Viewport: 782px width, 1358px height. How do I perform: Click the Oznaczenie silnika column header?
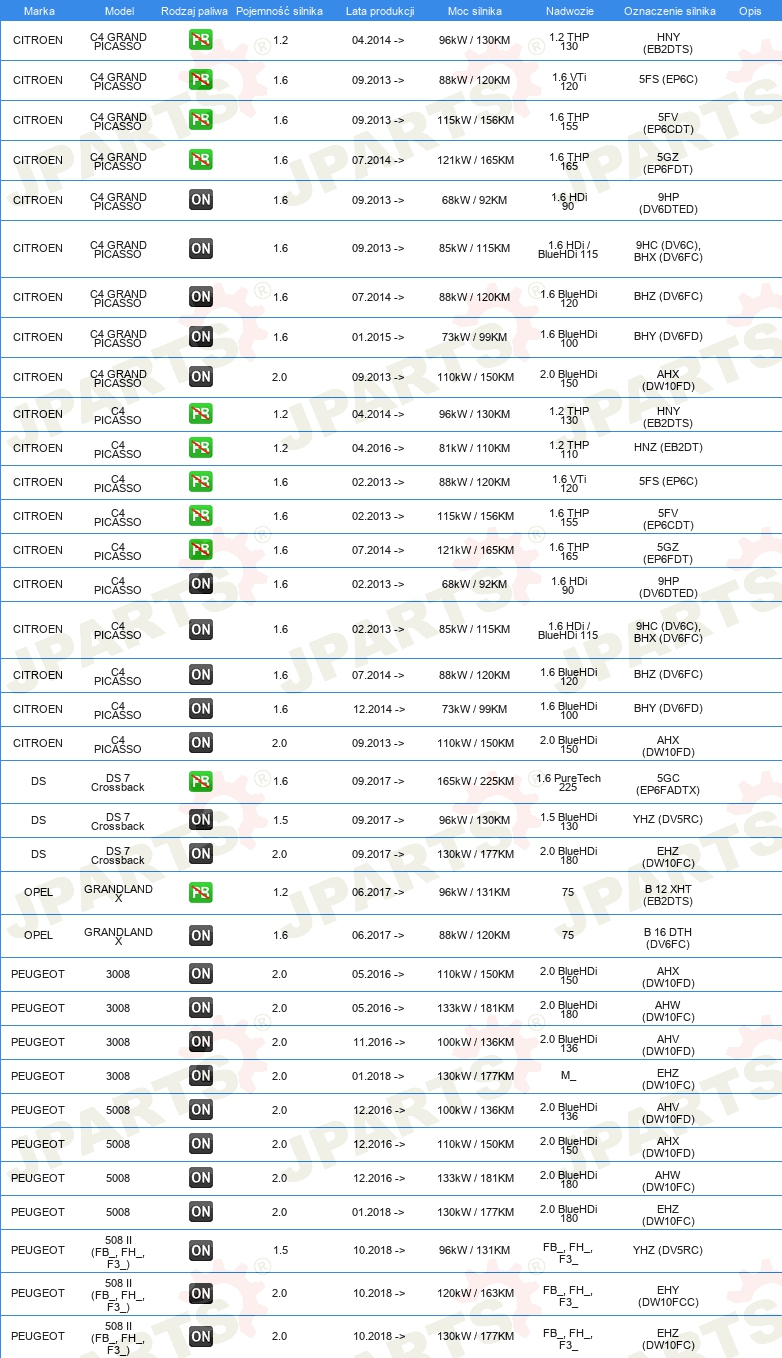670,10
